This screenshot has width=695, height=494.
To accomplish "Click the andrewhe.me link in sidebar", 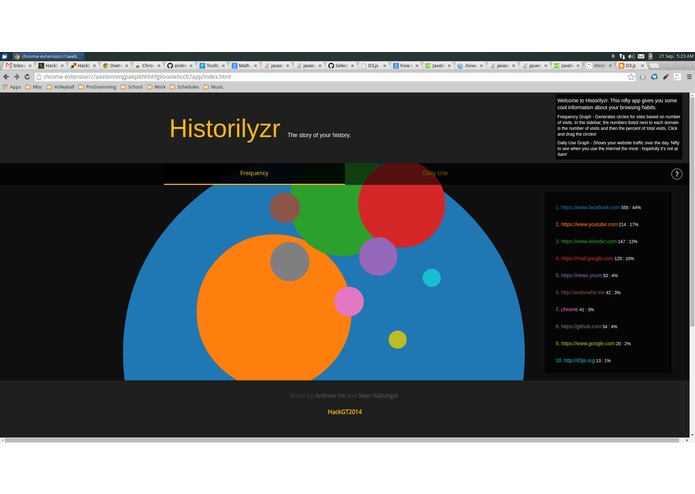I will pos(582,292).
